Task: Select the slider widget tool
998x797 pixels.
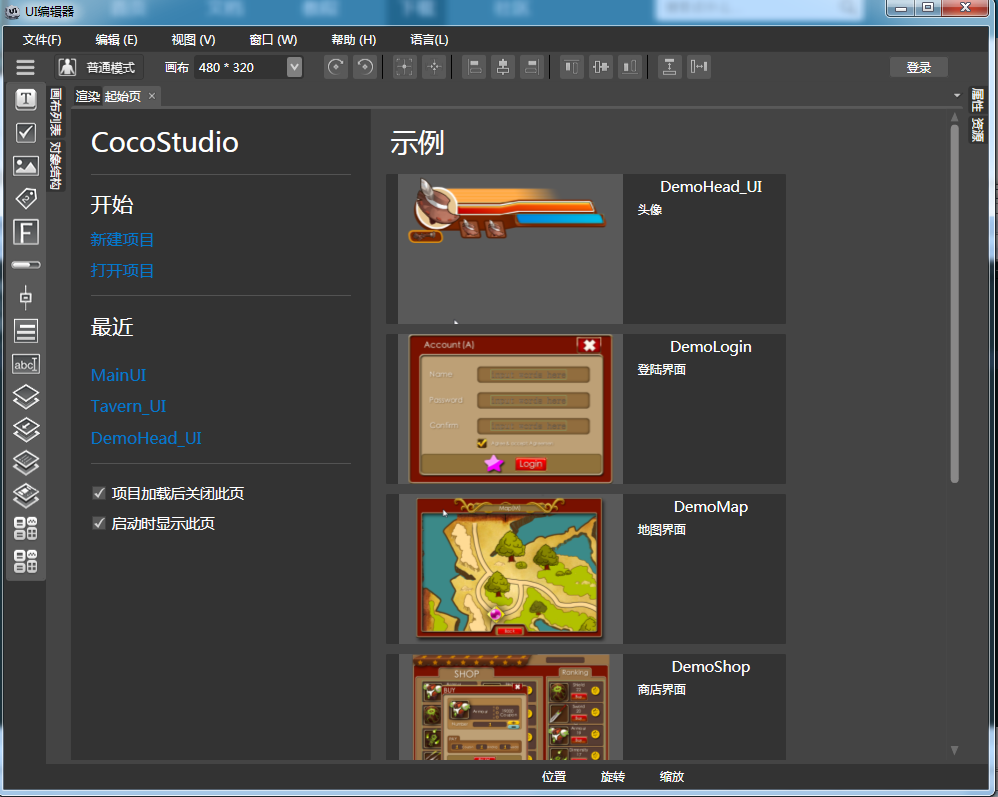Action: (25, 297)
